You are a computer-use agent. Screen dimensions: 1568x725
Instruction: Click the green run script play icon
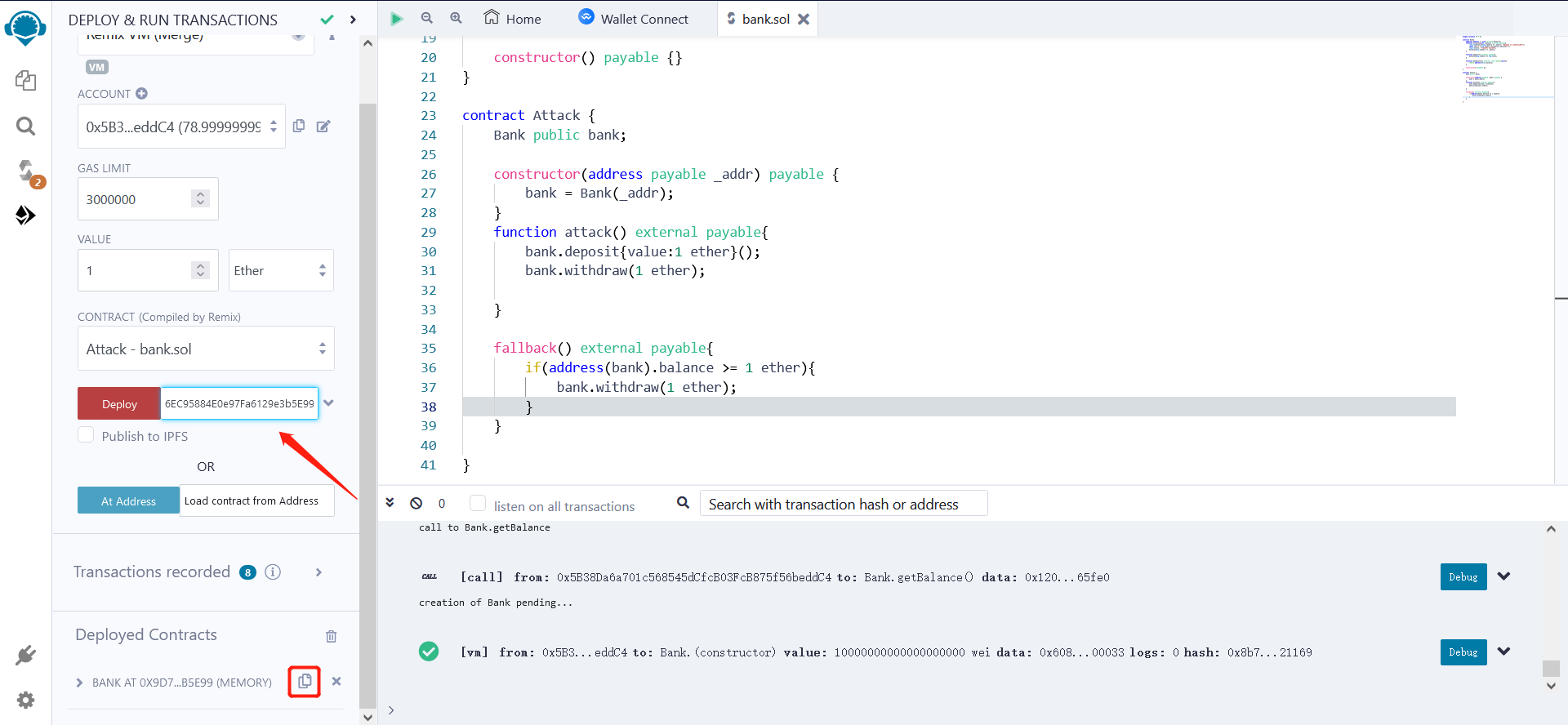397,18
